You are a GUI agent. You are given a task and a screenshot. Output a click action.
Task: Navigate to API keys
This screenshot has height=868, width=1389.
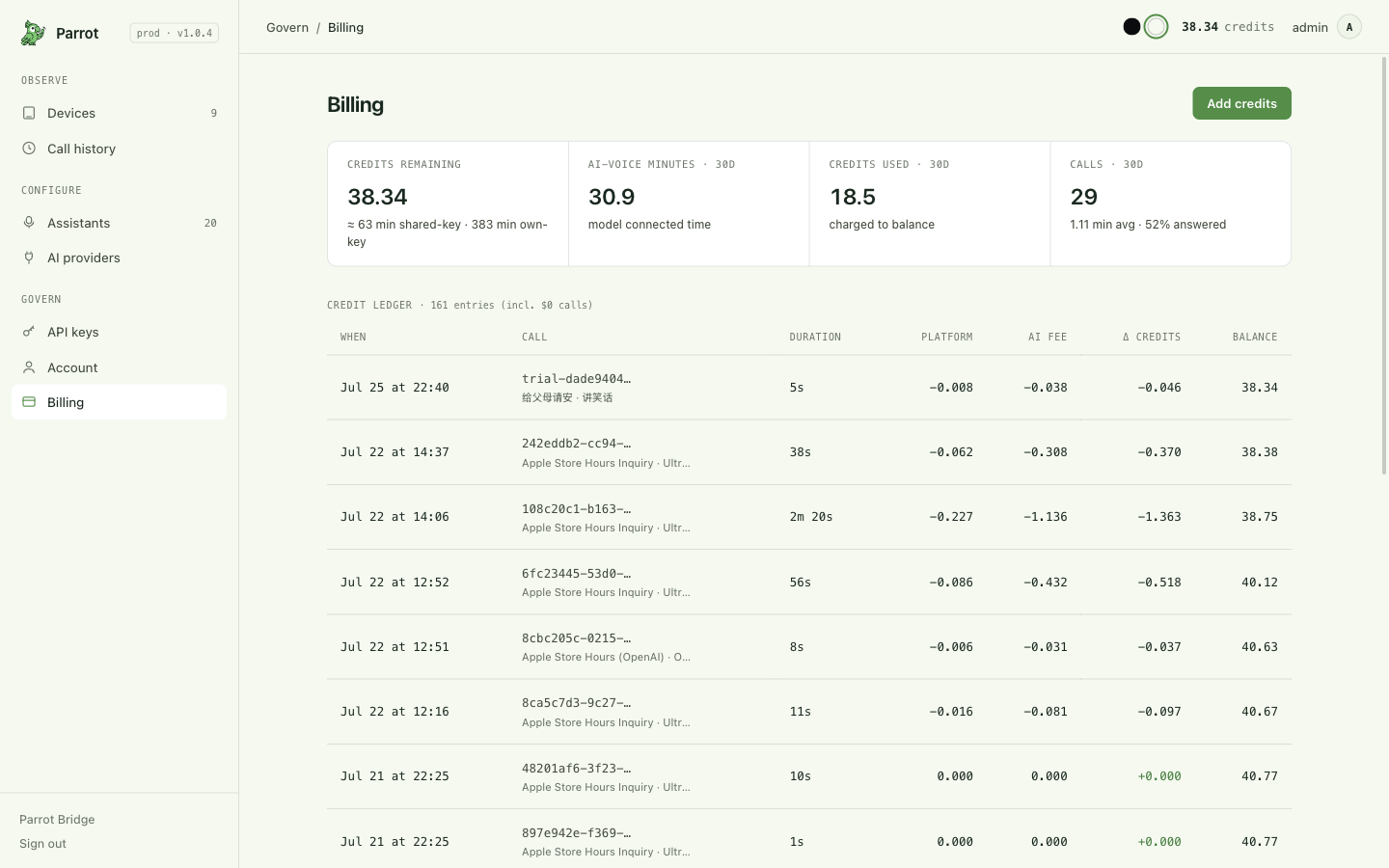coord(120,332)
